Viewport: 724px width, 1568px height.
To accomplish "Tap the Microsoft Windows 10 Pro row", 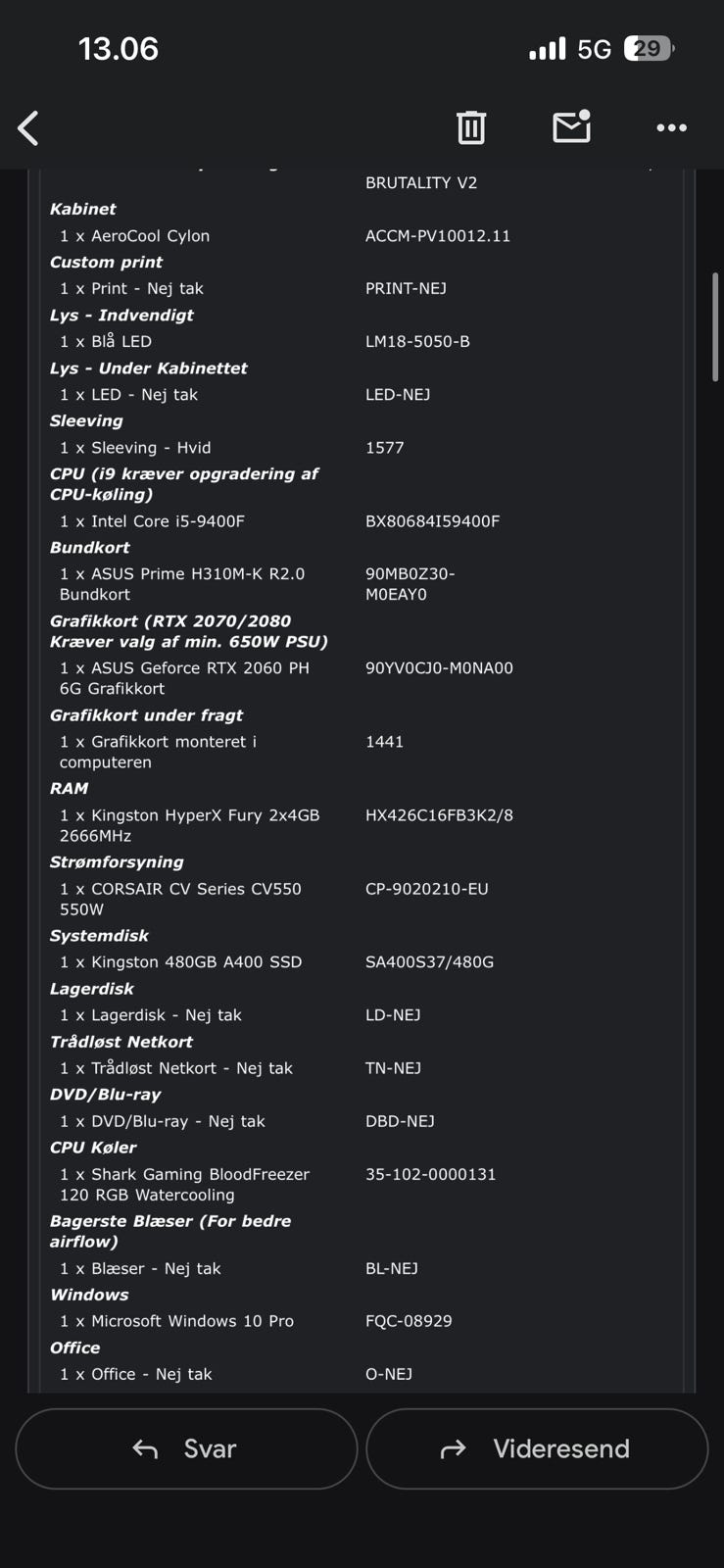I will [176, 1321].
